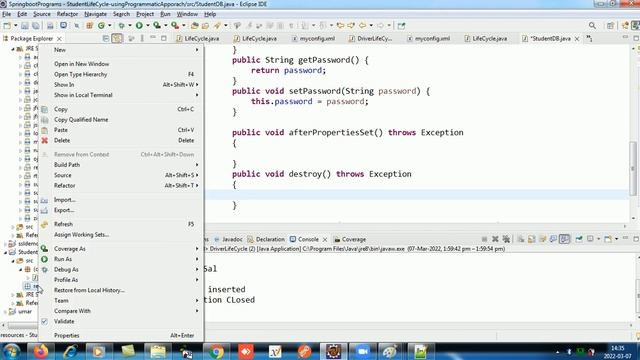Image resolution: width=640 pixels, height=360 pixels.
Task: Select Paste from the context menu
Action: click(122, 130)
